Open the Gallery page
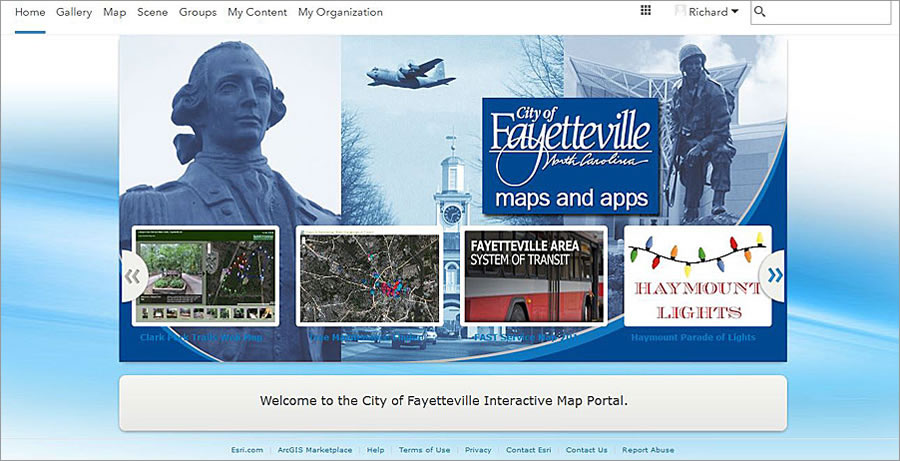Image resolution: width=900 pixels, height=461 pixels. [74, 12]
